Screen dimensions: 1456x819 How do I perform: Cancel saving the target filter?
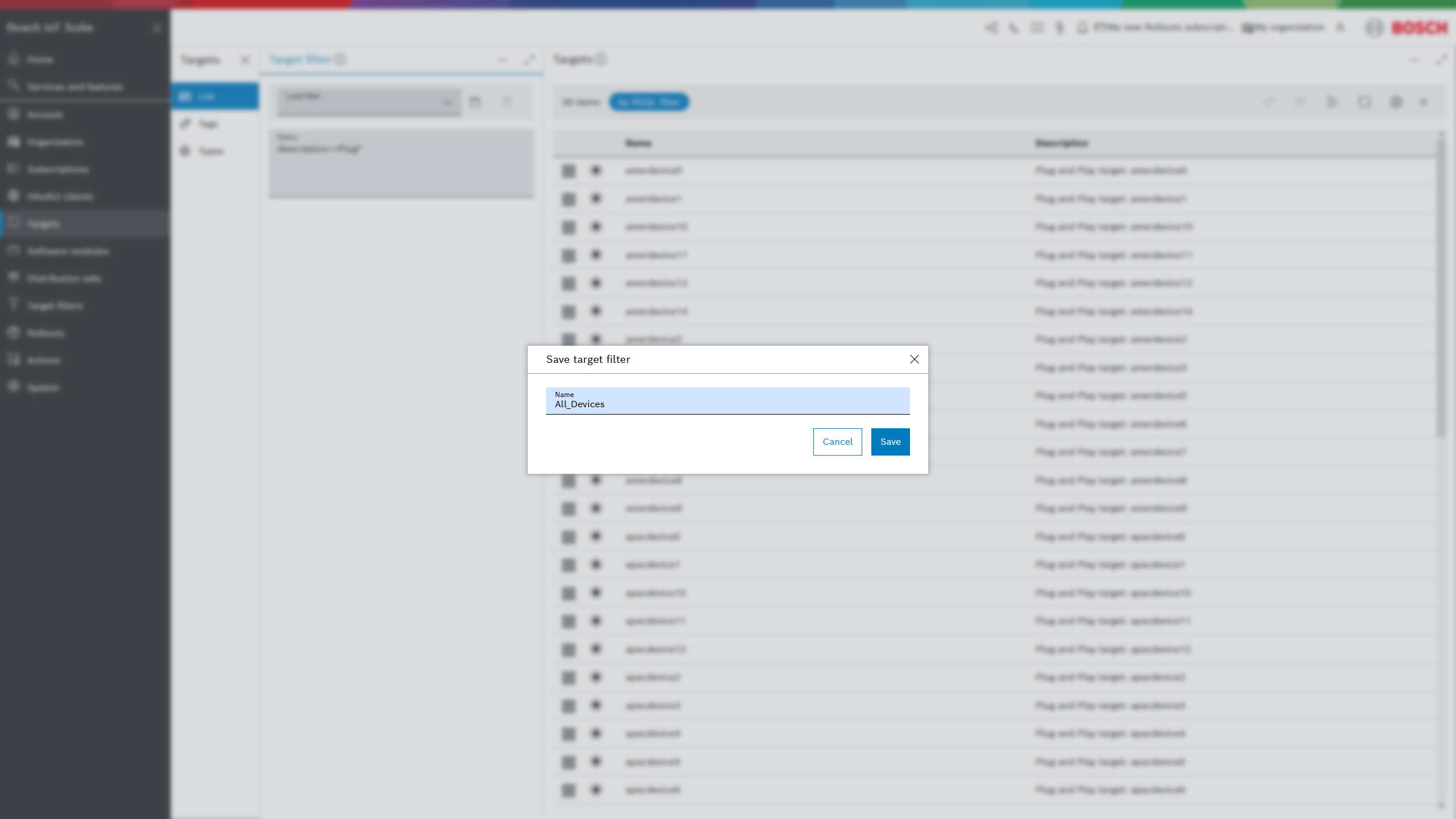837,441
